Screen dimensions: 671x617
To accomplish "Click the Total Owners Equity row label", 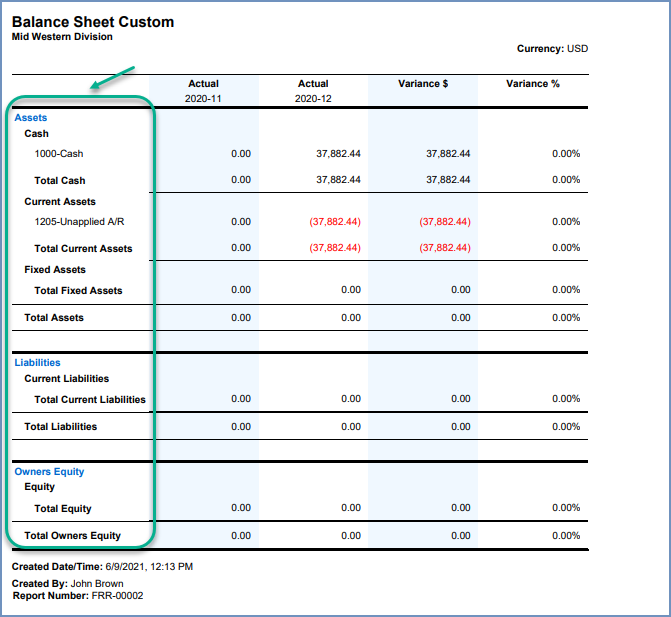I will [x=72, y=536].
